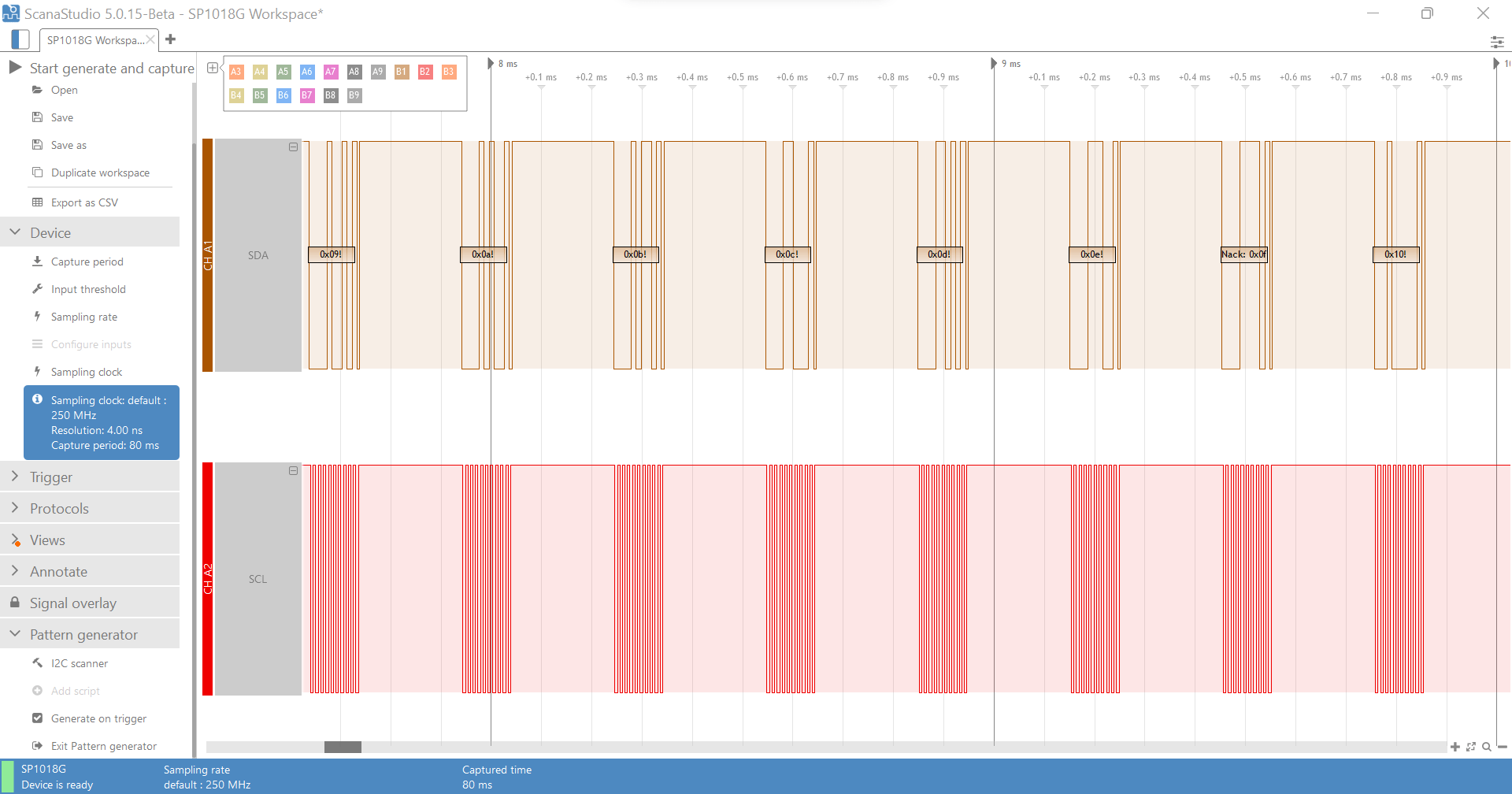This screenshot has height=794, width=1512.
Task: Click the magnifier search icon in timeline
Action: [1486, 747]
